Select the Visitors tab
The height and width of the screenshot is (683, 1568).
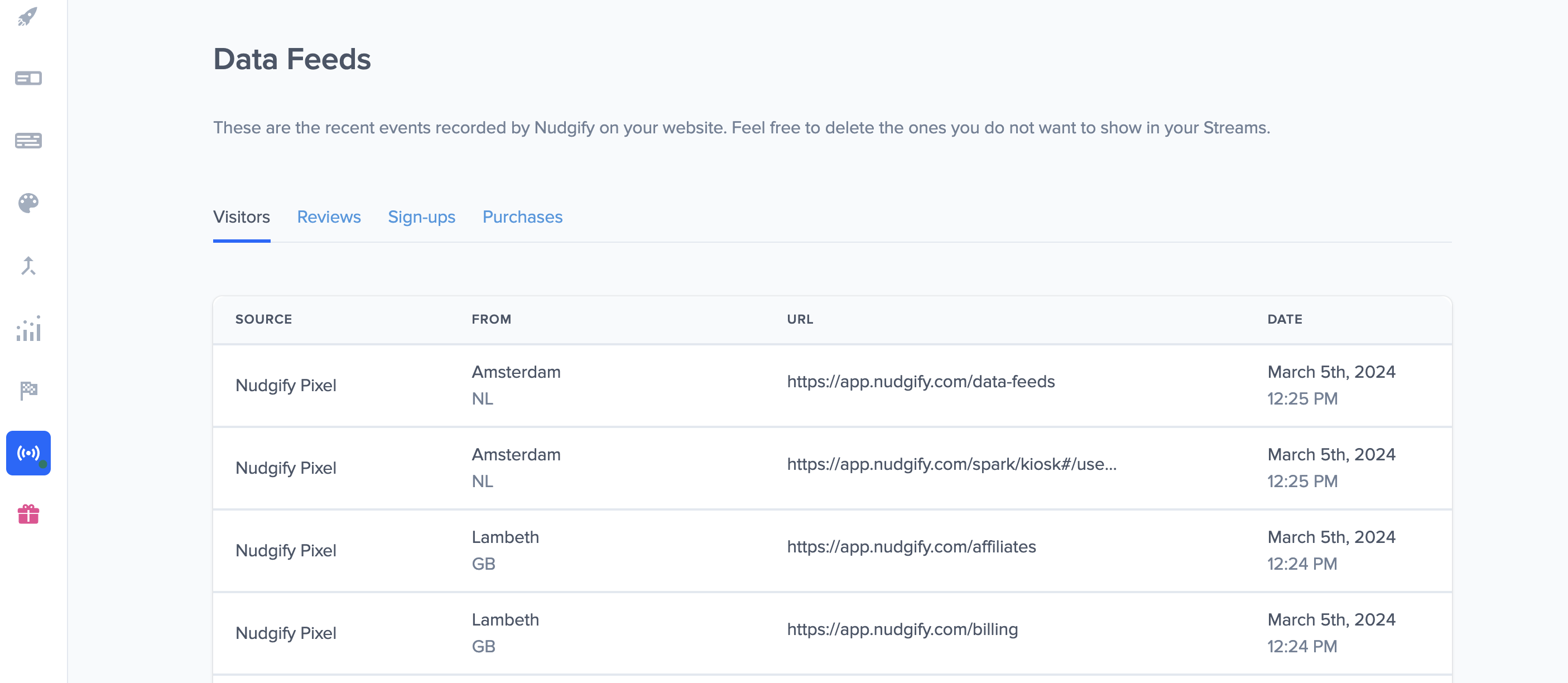(241, 217)
